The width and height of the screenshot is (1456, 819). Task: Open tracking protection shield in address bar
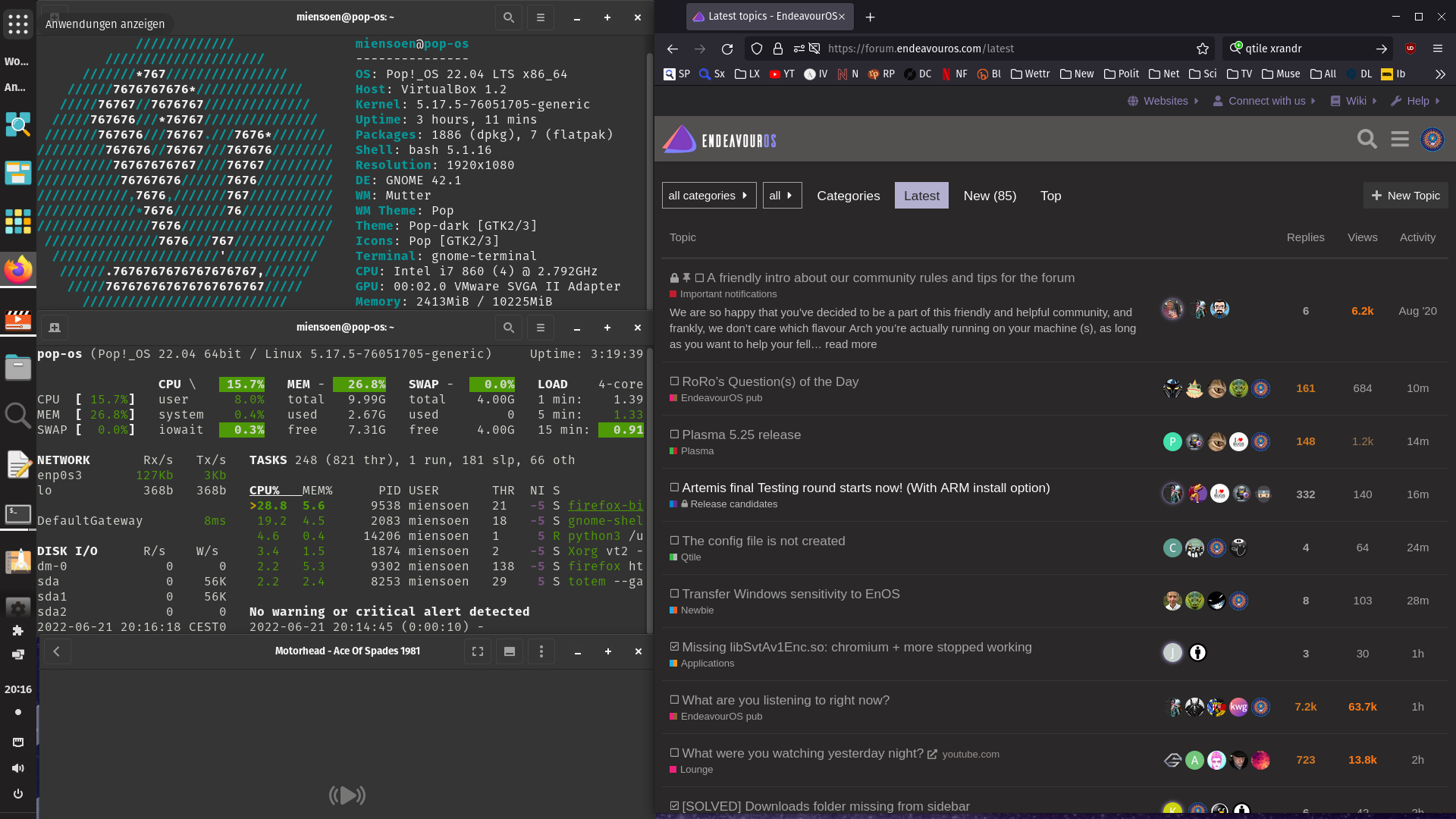click(757, 49)
